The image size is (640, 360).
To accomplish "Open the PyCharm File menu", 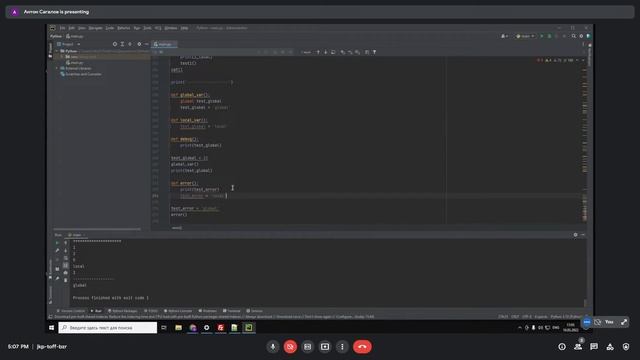I will [x=62, y=28].
